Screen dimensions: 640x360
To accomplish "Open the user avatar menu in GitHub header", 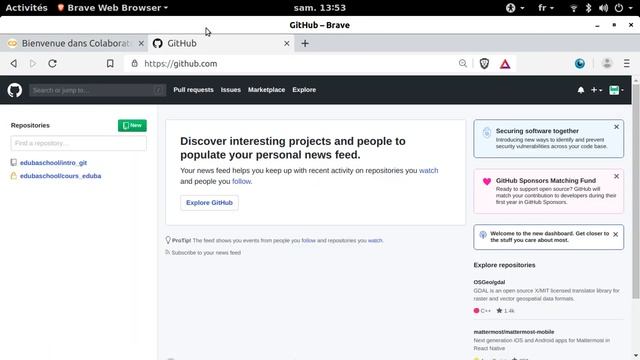I will tap(616, 90).
